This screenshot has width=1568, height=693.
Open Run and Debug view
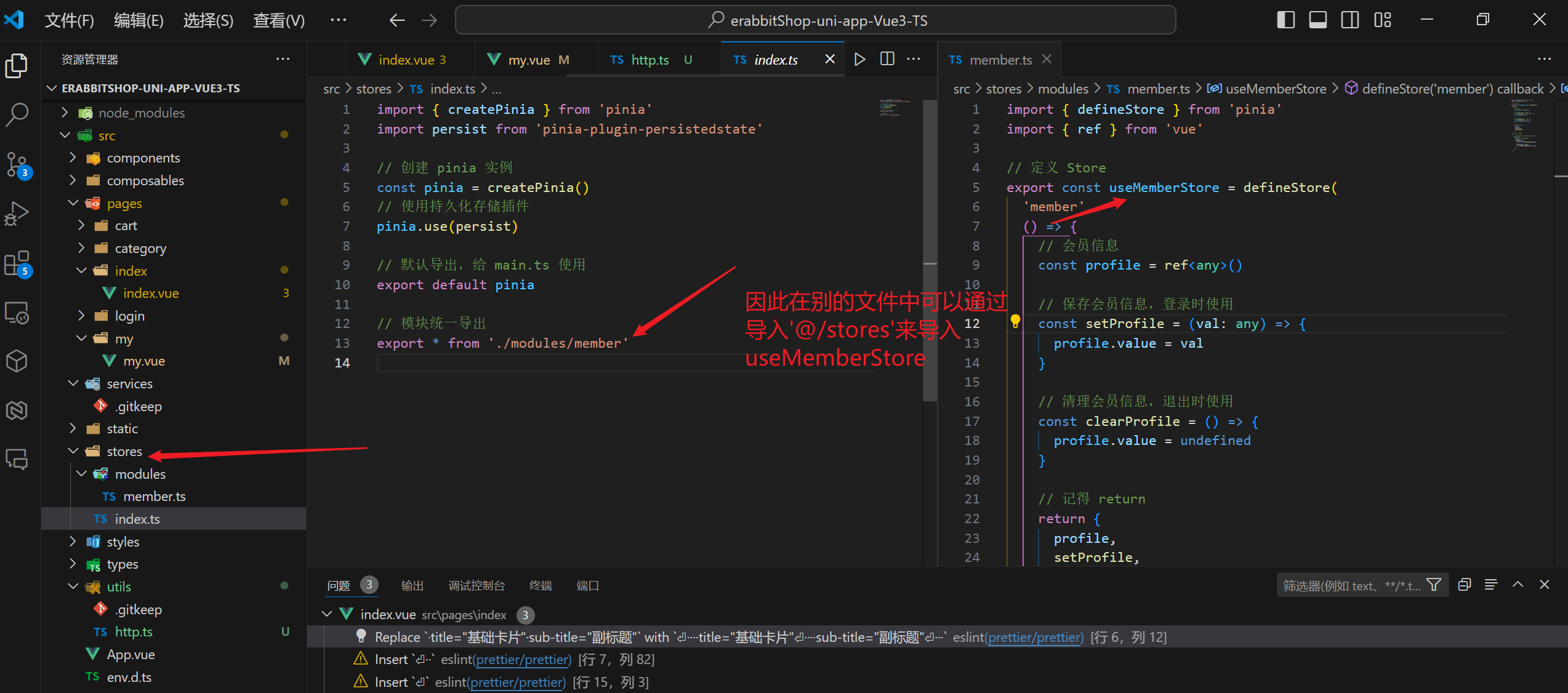(x=17, y=214)
